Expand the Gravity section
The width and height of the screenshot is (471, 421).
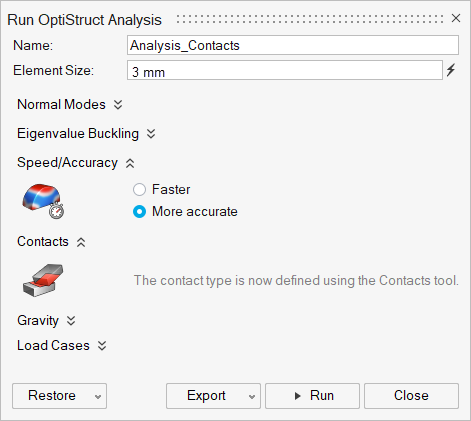pyautogui.click(x=71, y=321)
